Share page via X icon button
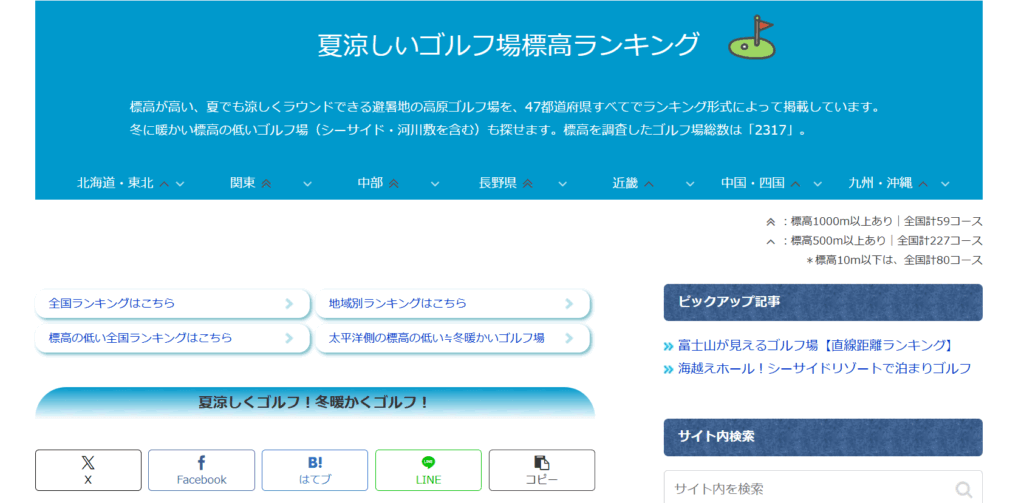 coord(88,470)
